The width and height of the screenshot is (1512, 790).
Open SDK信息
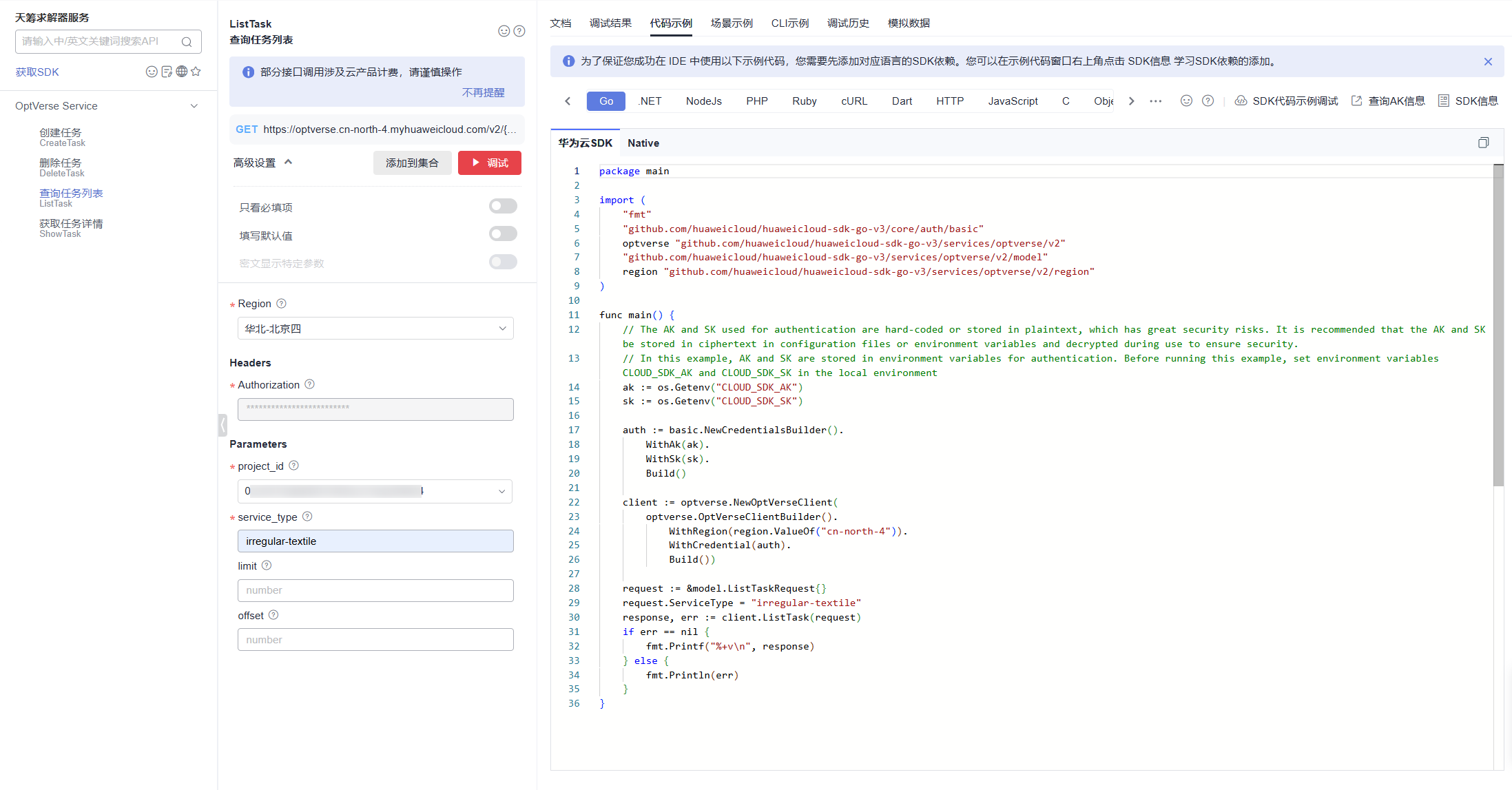coord(1469,101)
